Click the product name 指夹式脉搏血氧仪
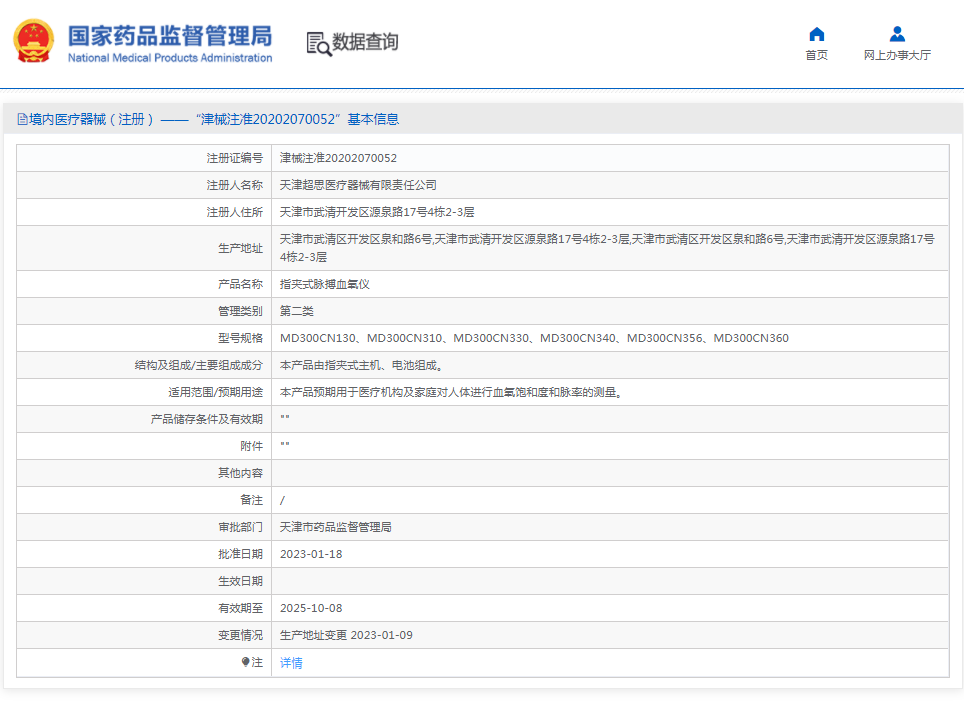This screenshot has height=703, width=964. 325,284
